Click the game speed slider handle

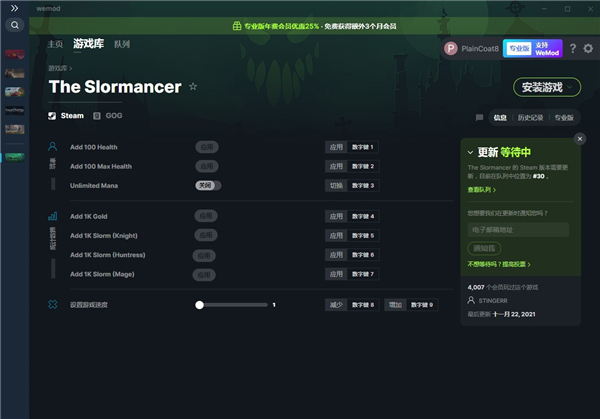pos(199,305)
